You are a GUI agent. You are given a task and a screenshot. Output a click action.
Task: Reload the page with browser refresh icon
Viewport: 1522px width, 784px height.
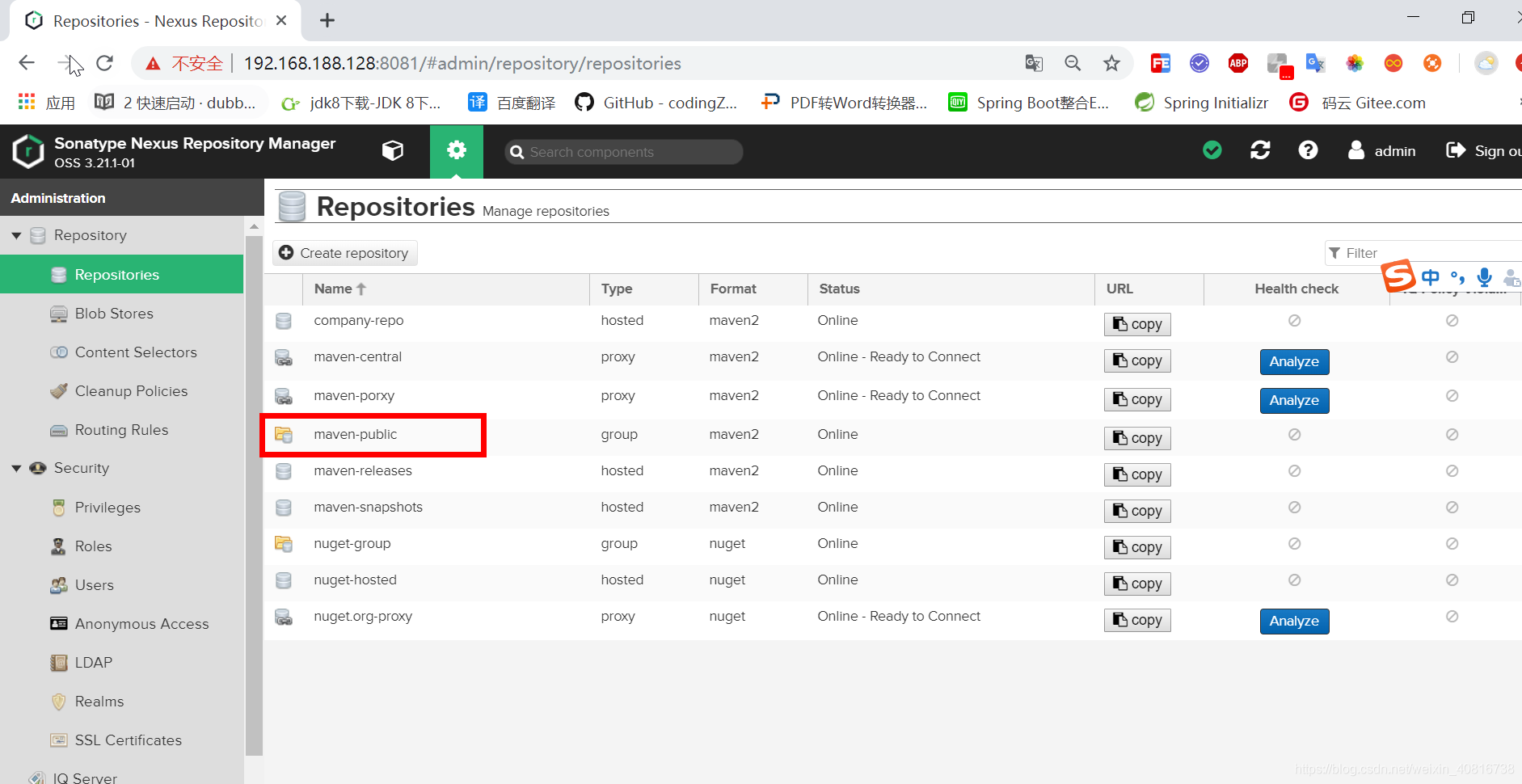click(105, 63)
